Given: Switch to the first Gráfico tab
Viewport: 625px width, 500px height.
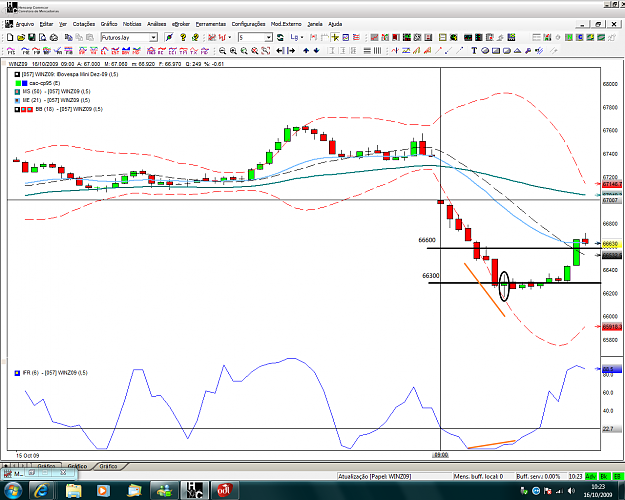Looking at the screenshot, I should [46, 466].
